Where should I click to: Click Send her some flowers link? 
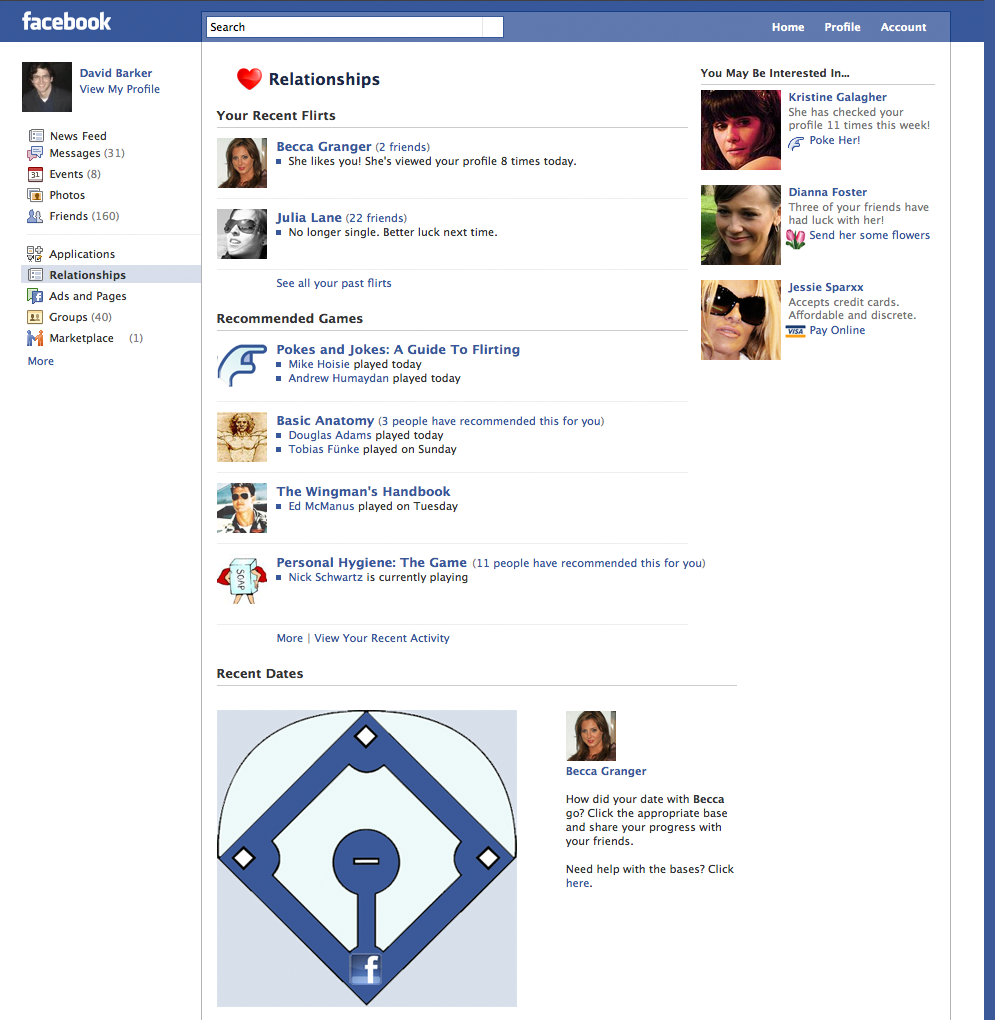pos(869,235)
